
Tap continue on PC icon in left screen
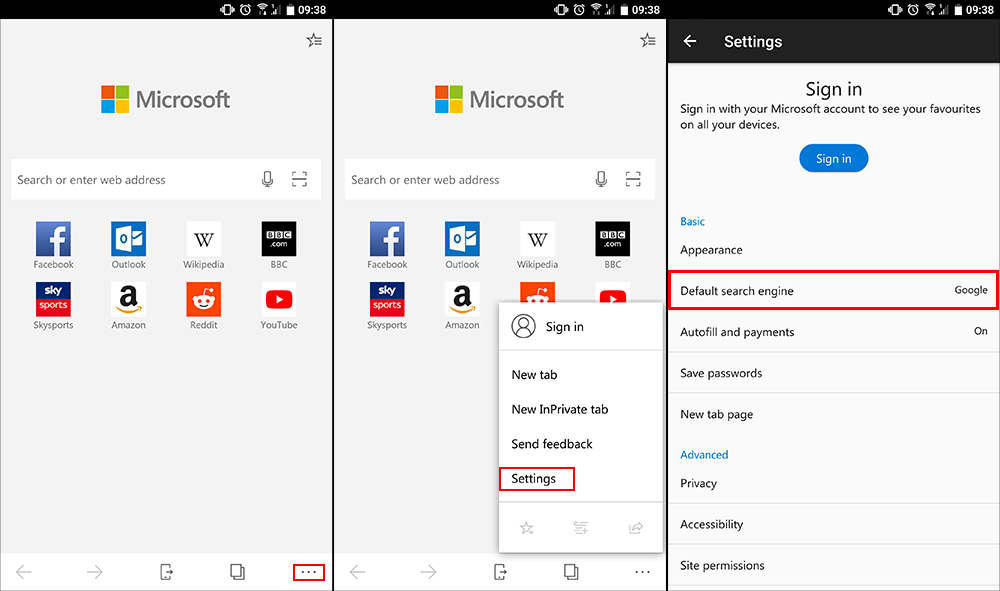[166, 572]
